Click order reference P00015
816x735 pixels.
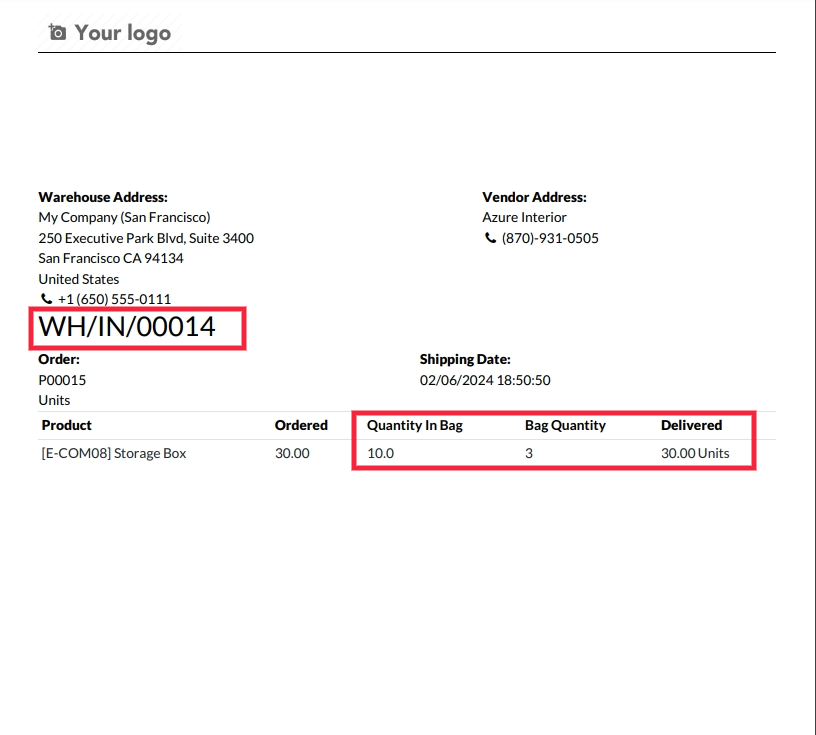[x=62, y=380]
